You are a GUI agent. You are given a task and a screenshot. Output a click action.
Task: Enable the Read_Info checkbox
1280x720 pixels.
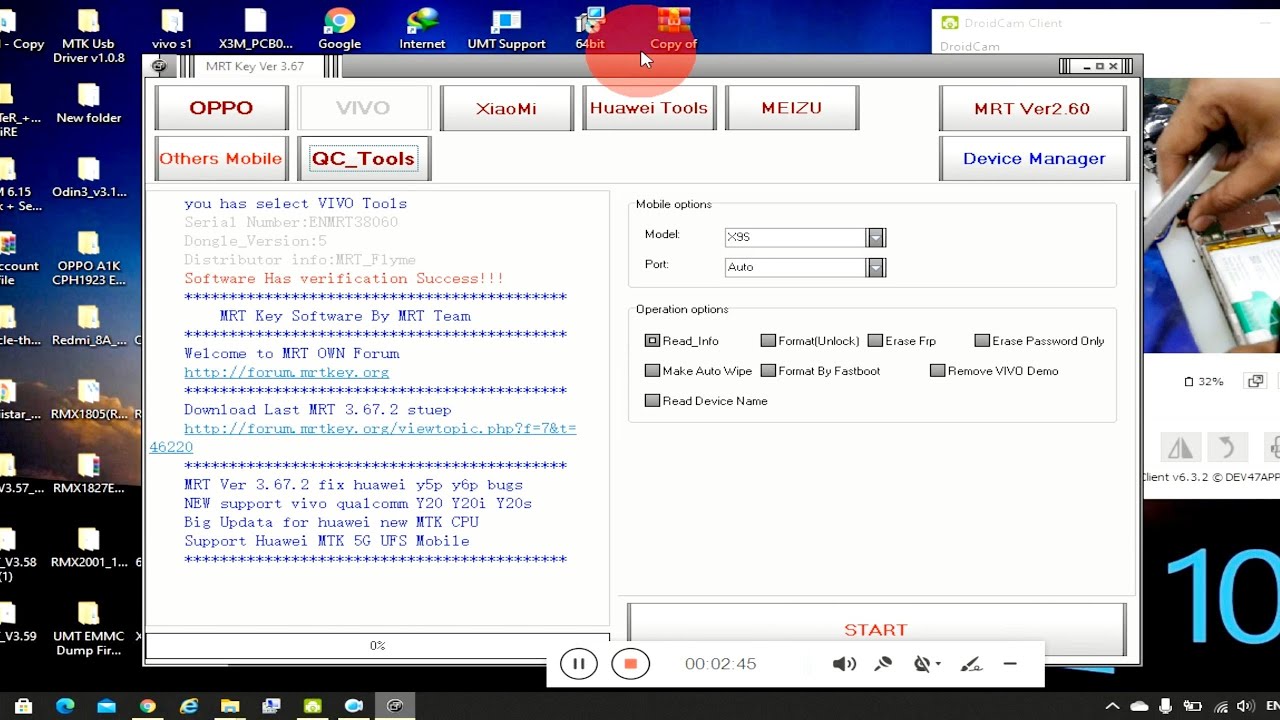coord(652,341)
